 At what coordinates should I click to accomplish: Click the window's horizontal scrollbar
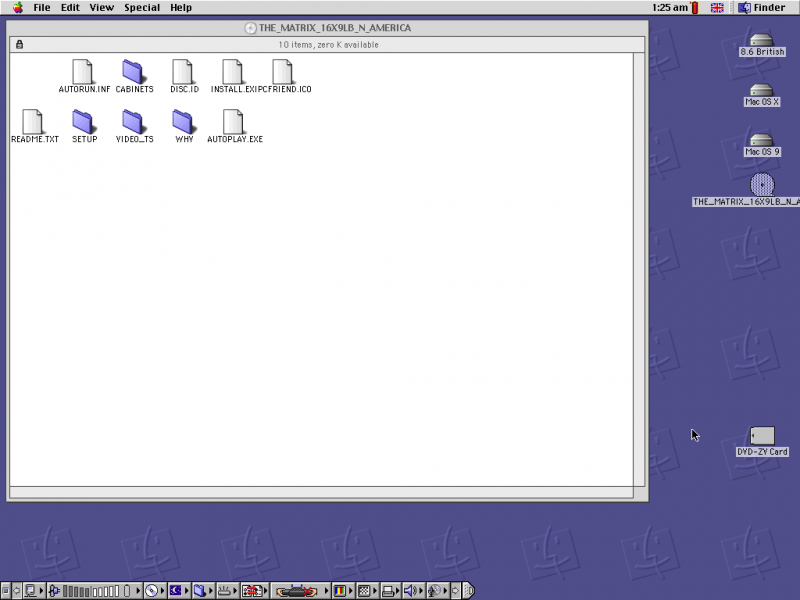321,492
